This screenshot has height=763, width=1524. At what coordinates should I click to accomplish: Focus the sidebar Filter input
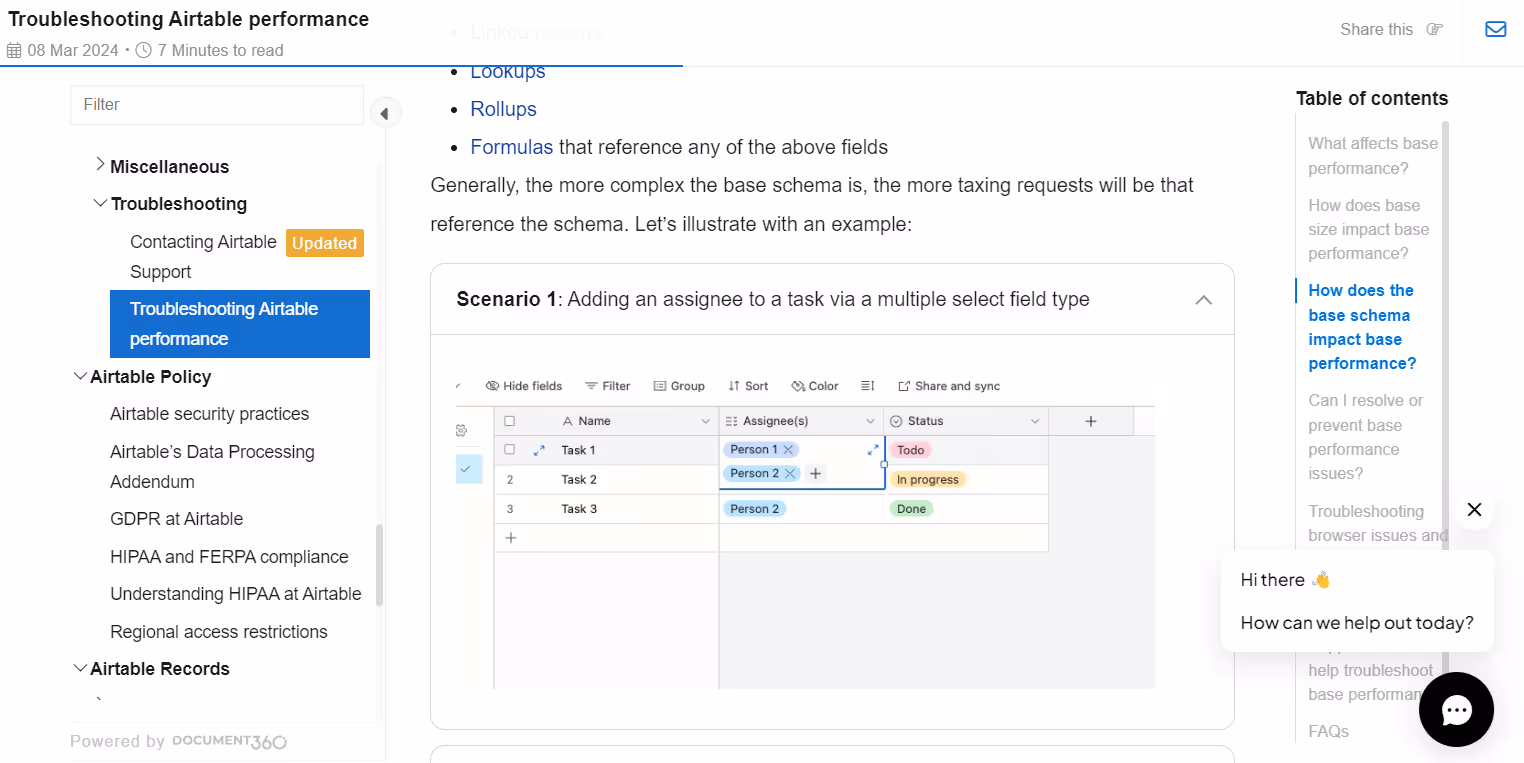coord(217,105)
